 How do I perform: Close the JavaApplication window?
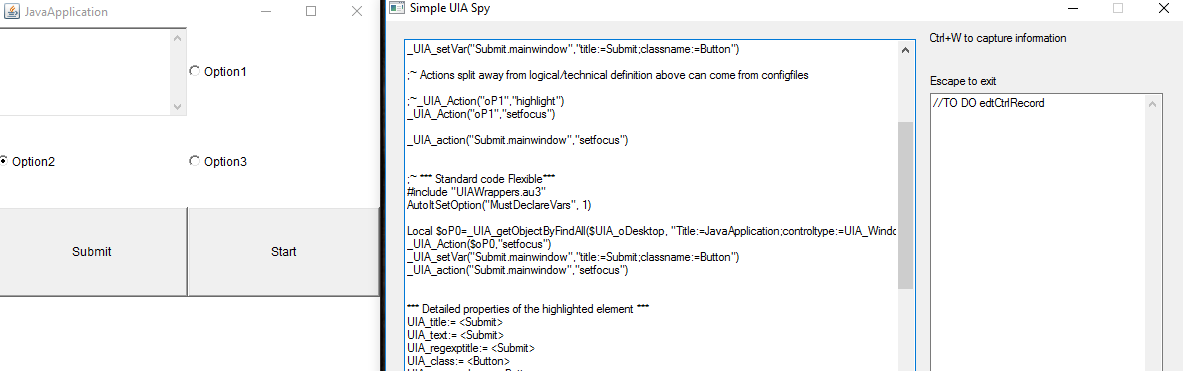tap(357, 11)
